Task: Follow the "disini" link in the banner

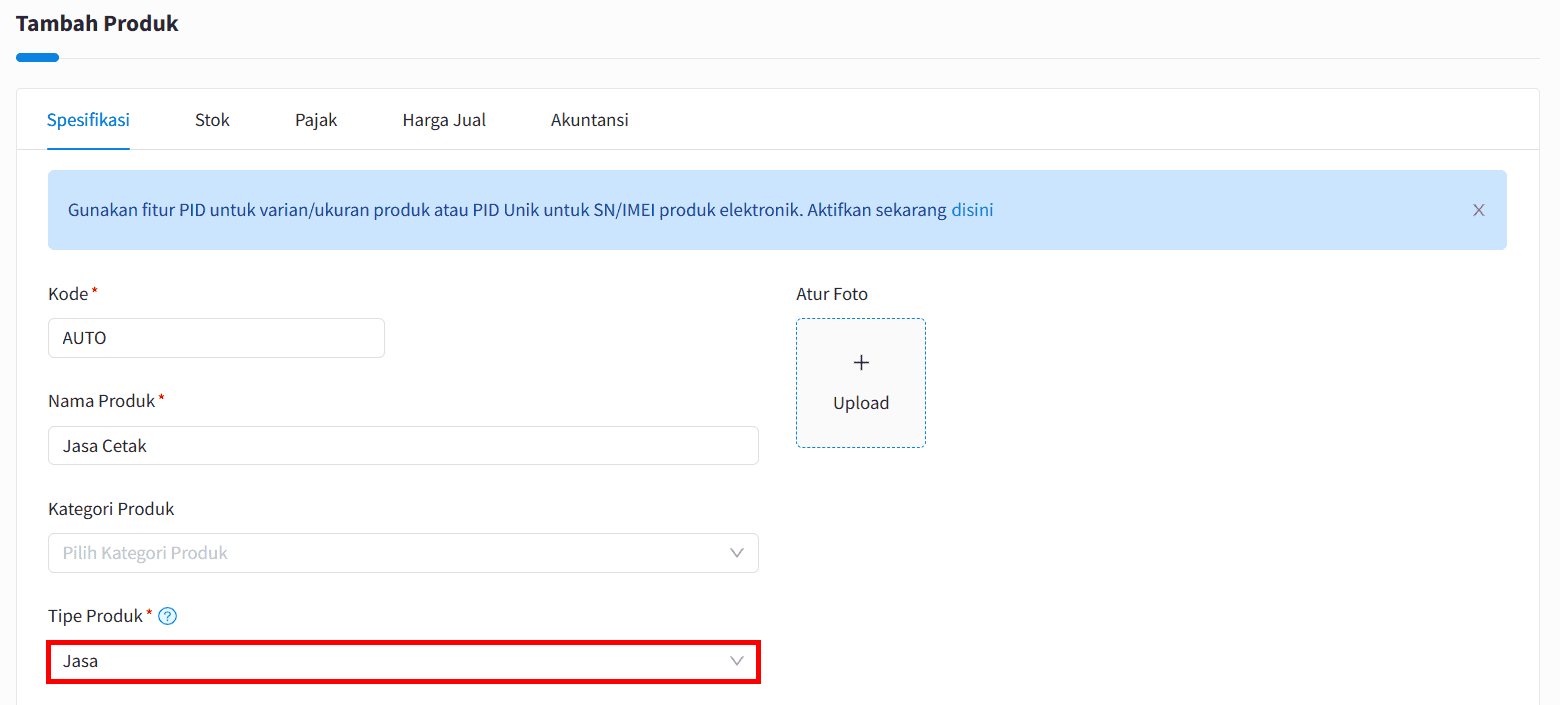Action: [972, 210]
